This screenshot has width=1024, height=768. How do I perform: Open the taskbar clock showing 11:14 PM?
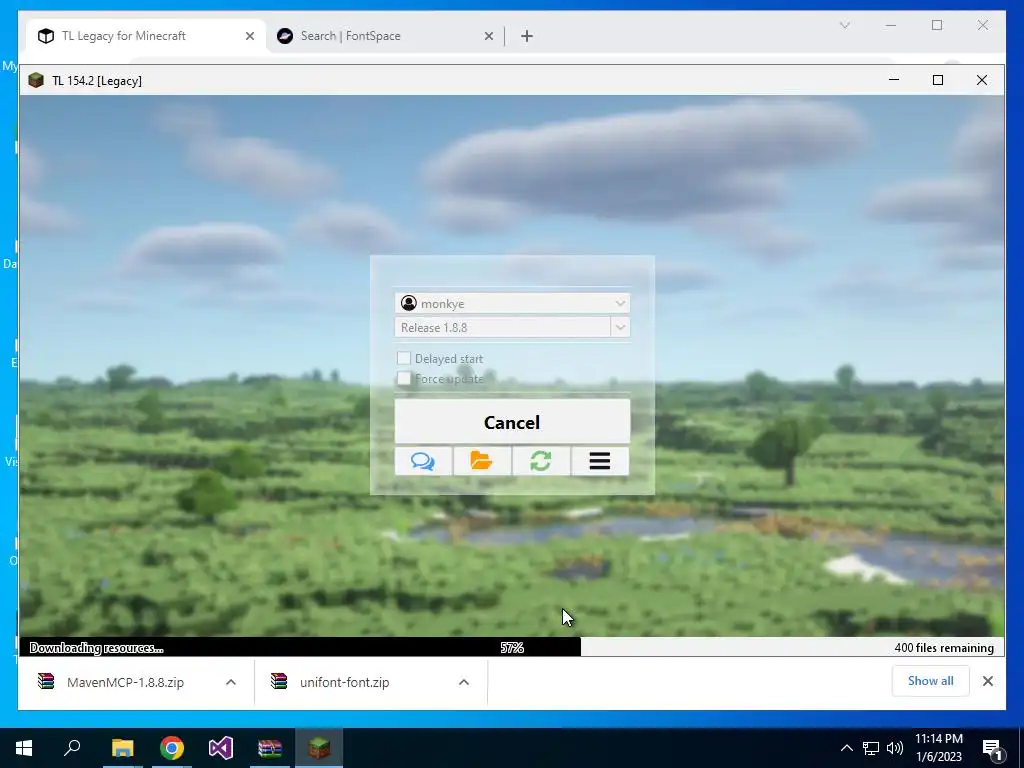938,748
